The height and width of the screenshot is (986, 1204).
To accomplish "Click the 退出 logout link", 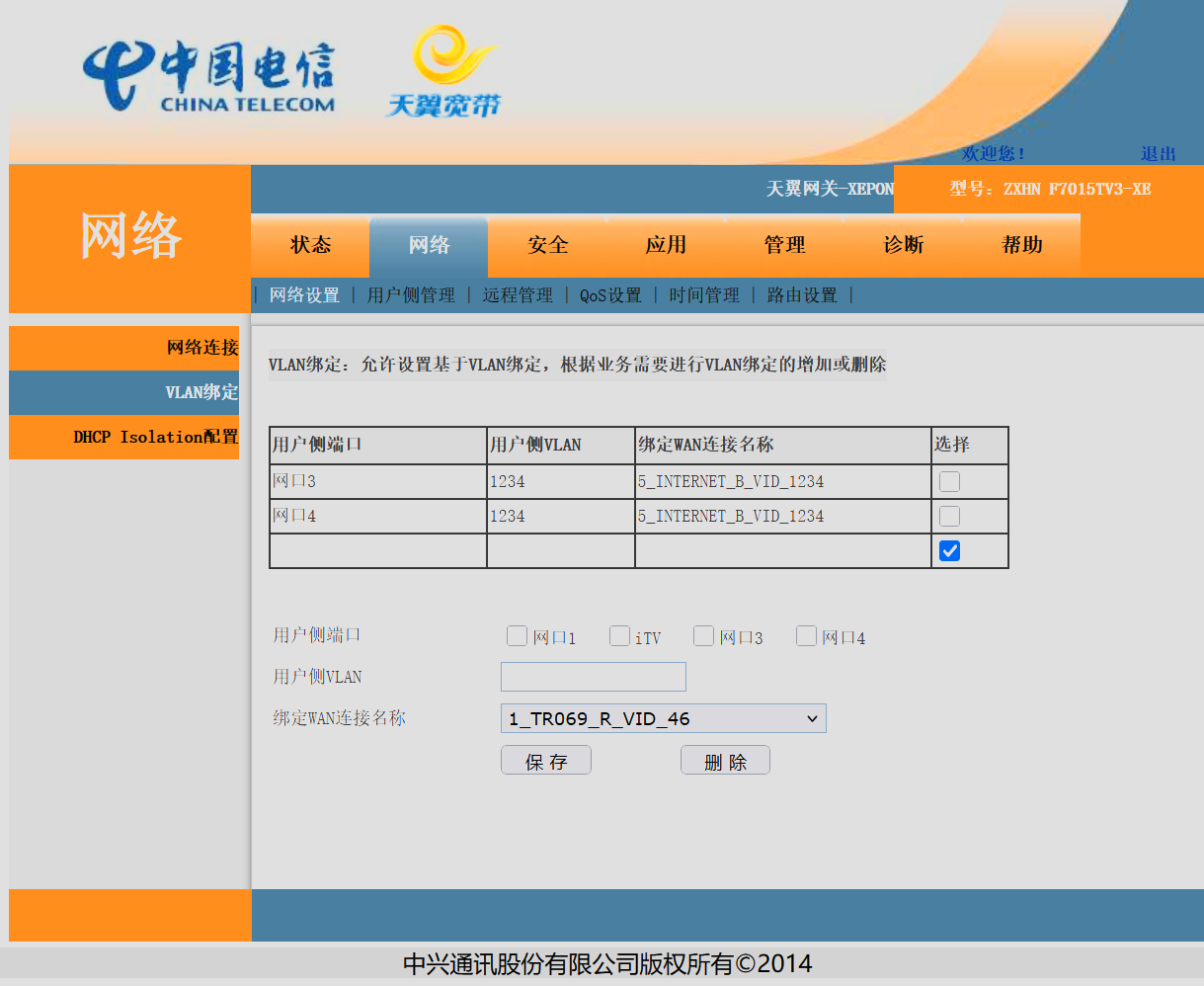I will point(1158,154).
